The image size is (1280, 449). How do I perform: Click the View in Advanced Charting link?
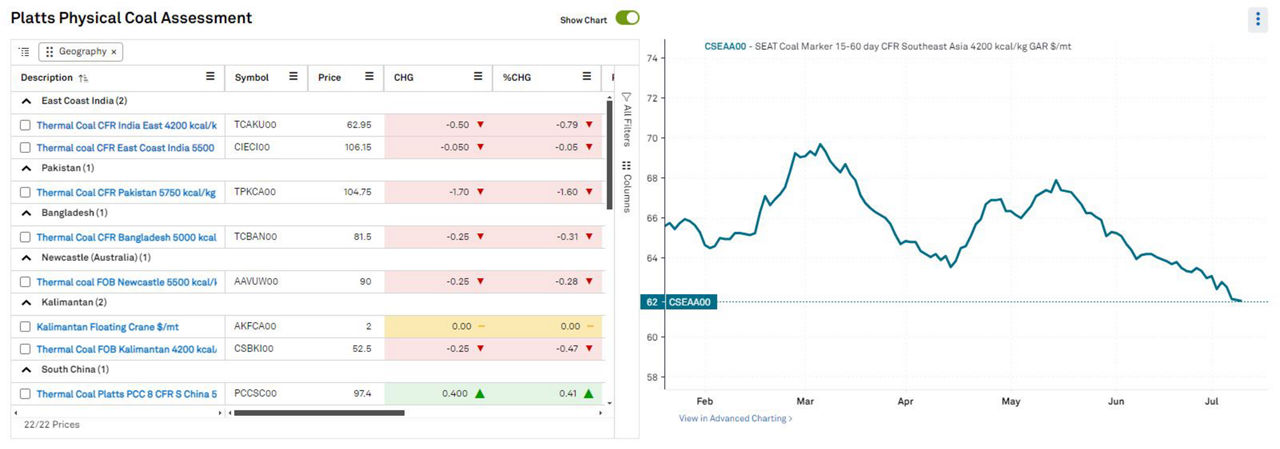(735, 419)
